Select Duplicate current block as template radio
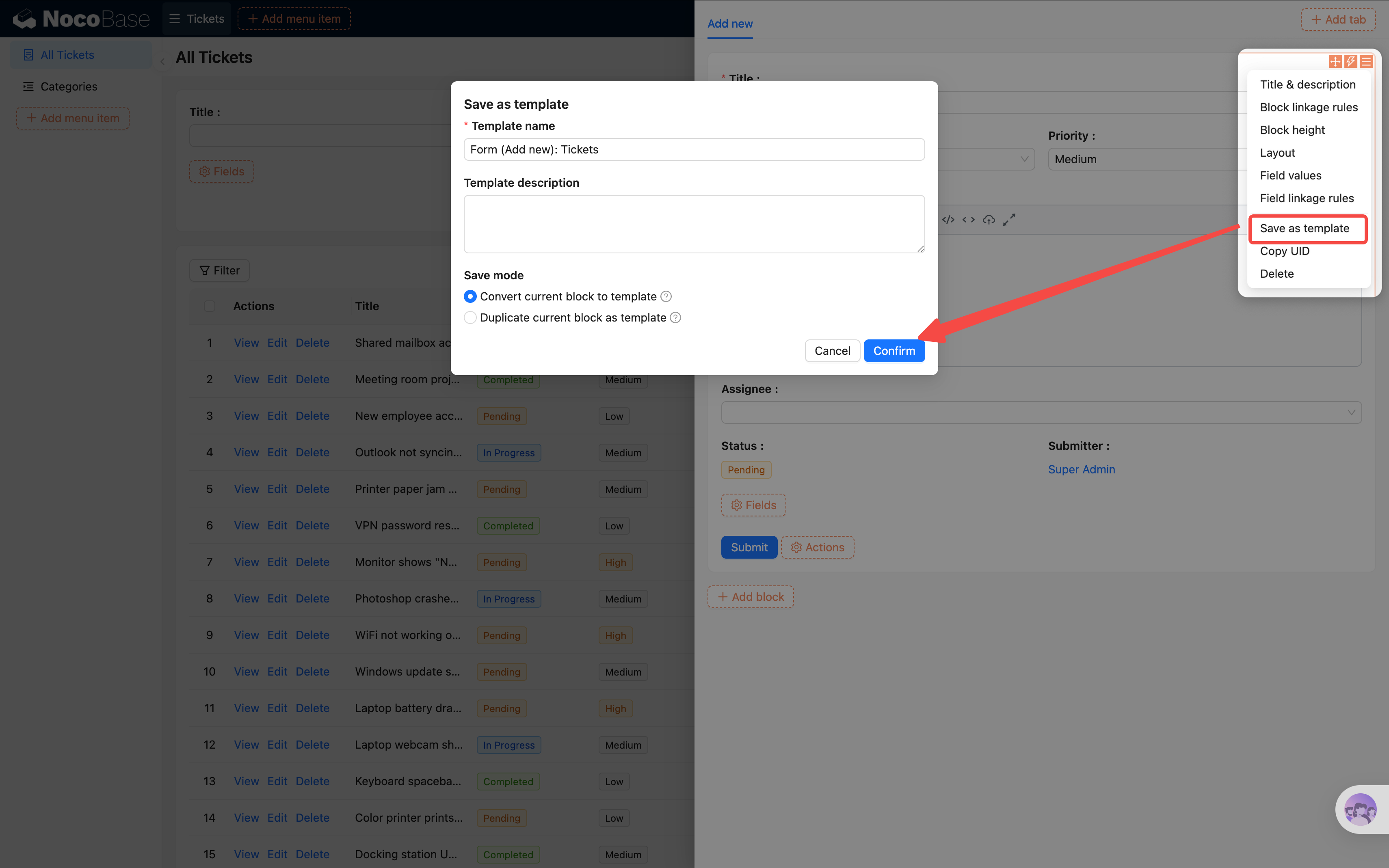The height and width of the screenshot is (868, 1389). [470, 318]
